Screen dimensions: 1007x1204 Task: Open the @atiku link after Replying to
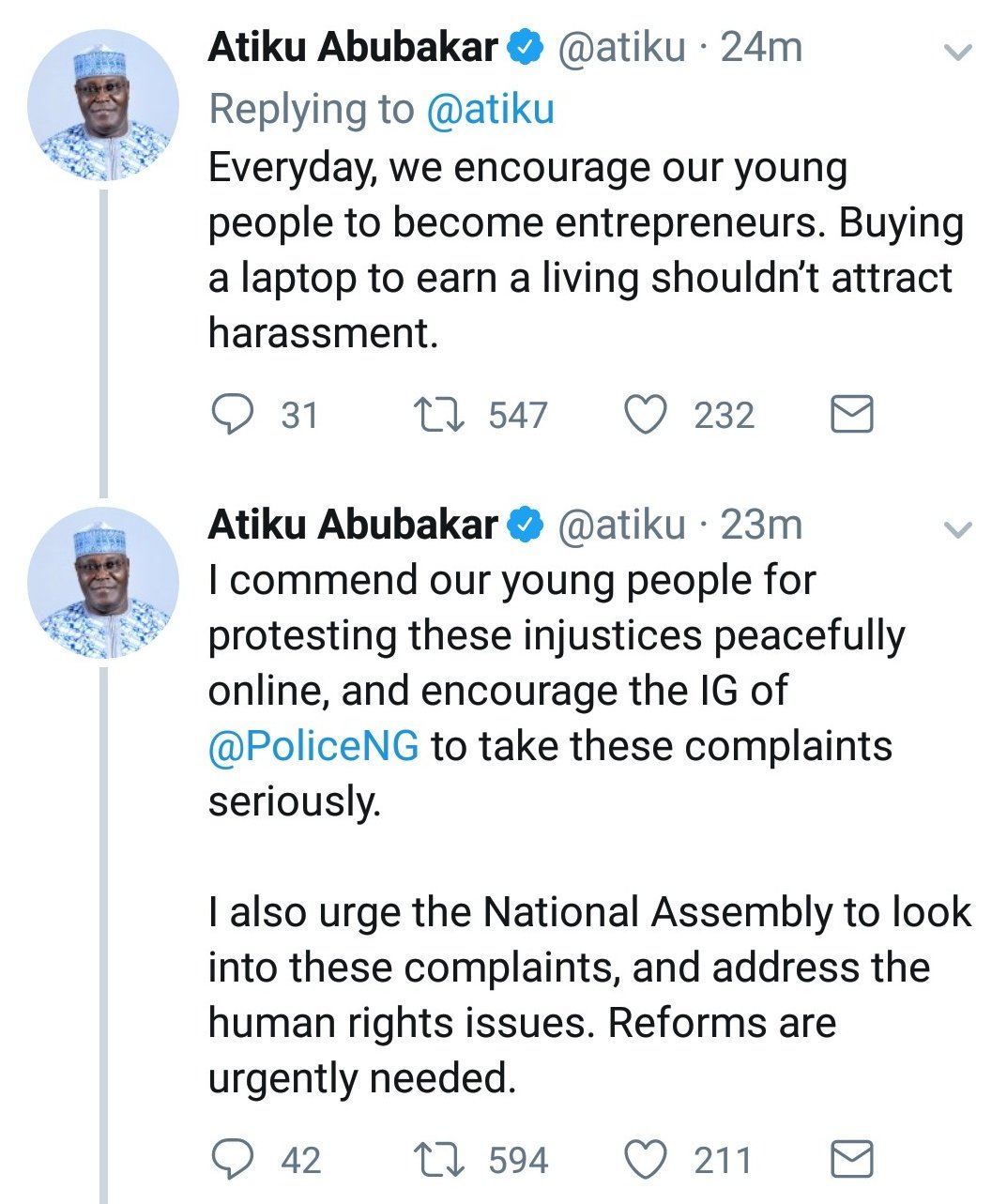[x=490, y=109]
